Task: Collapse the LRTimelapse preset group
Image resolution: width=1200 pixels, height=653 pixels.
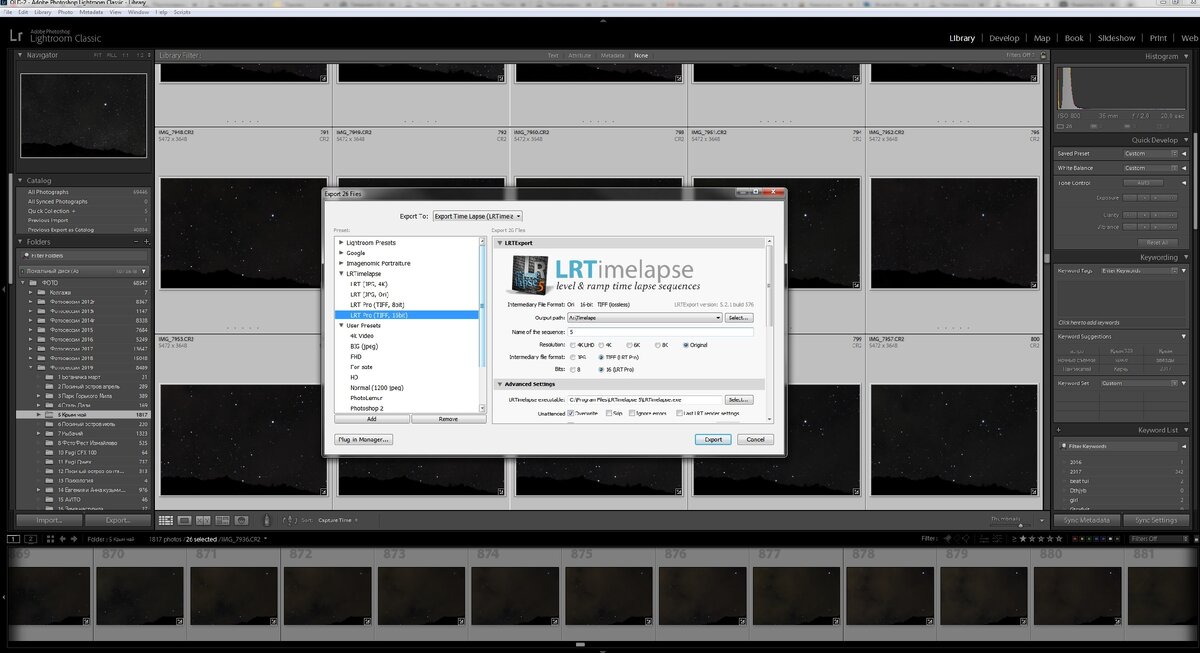Action: (342, 273)
